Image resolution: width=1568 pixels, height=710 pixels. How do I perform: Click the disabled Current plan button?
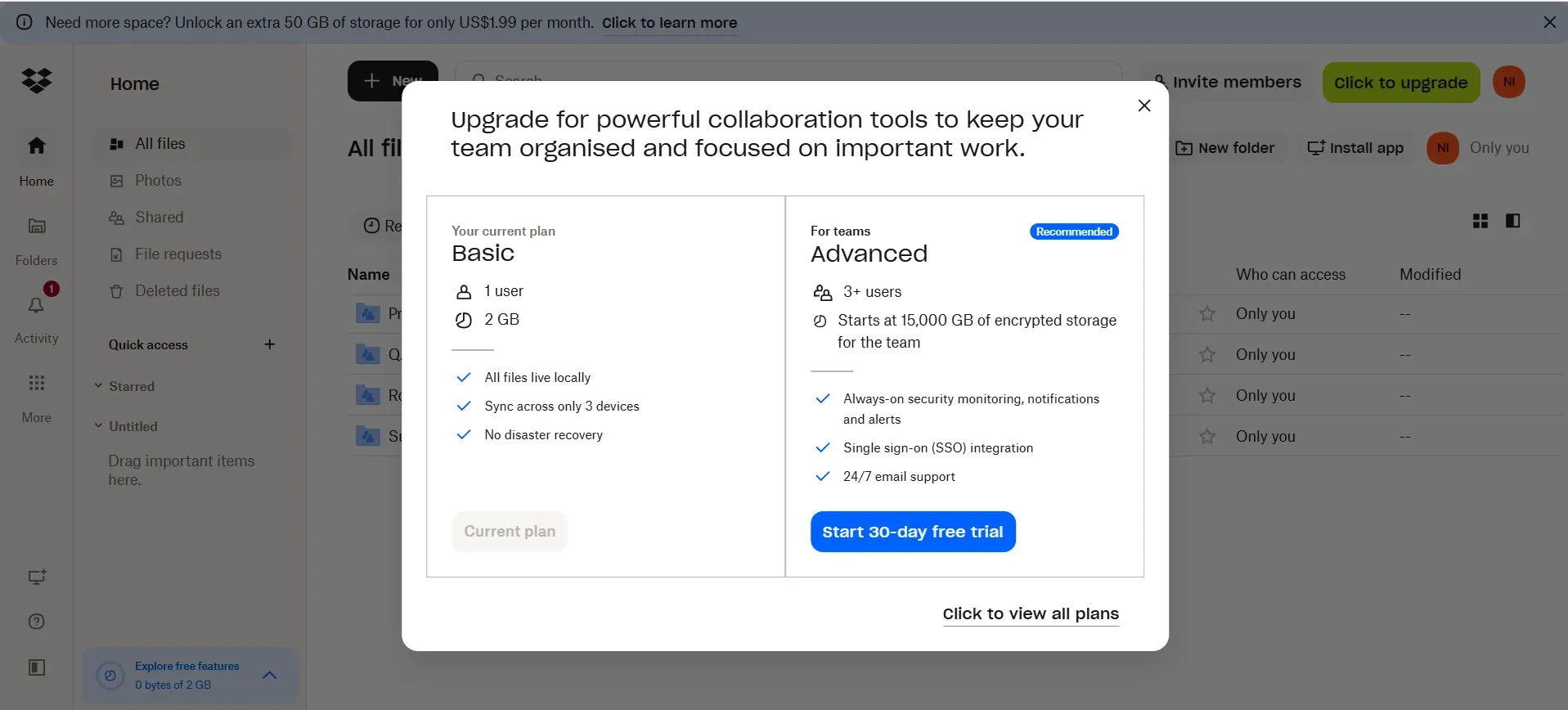click(x=510, y=532)
